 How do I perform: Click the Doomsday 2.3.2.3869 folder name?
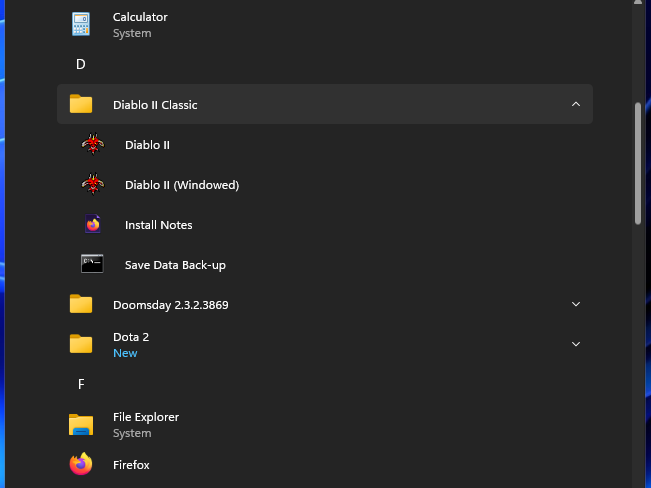point(170,304)
